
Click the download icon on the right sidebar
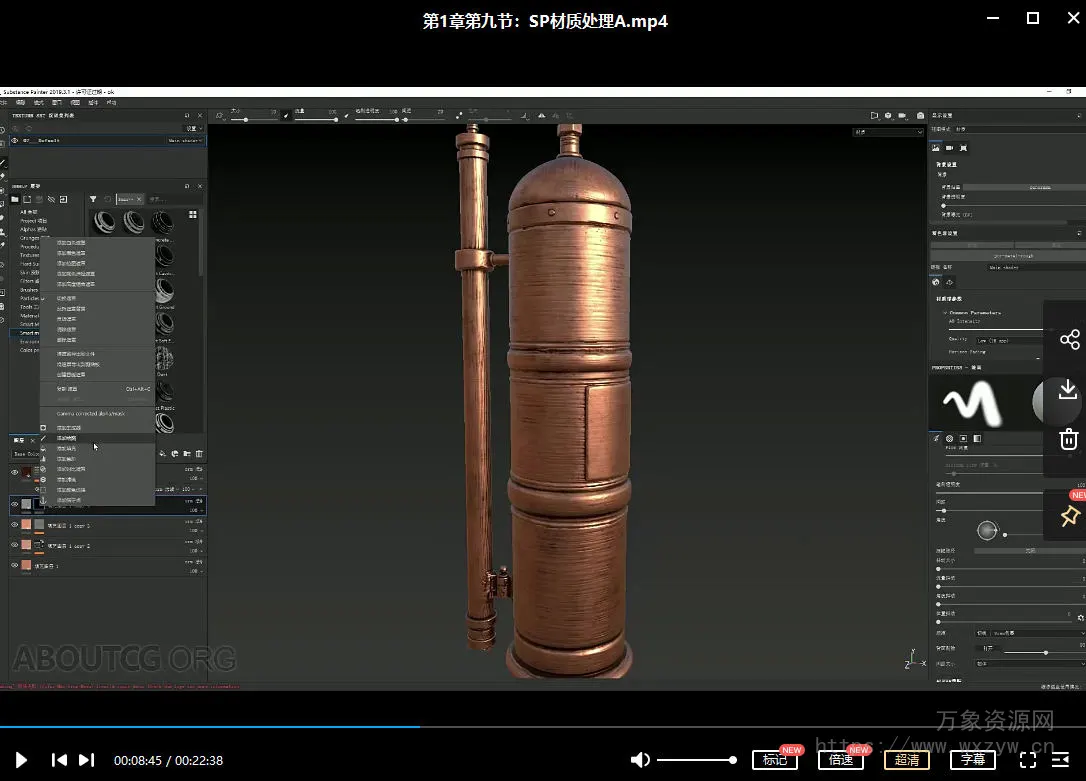pos(1069,389)
